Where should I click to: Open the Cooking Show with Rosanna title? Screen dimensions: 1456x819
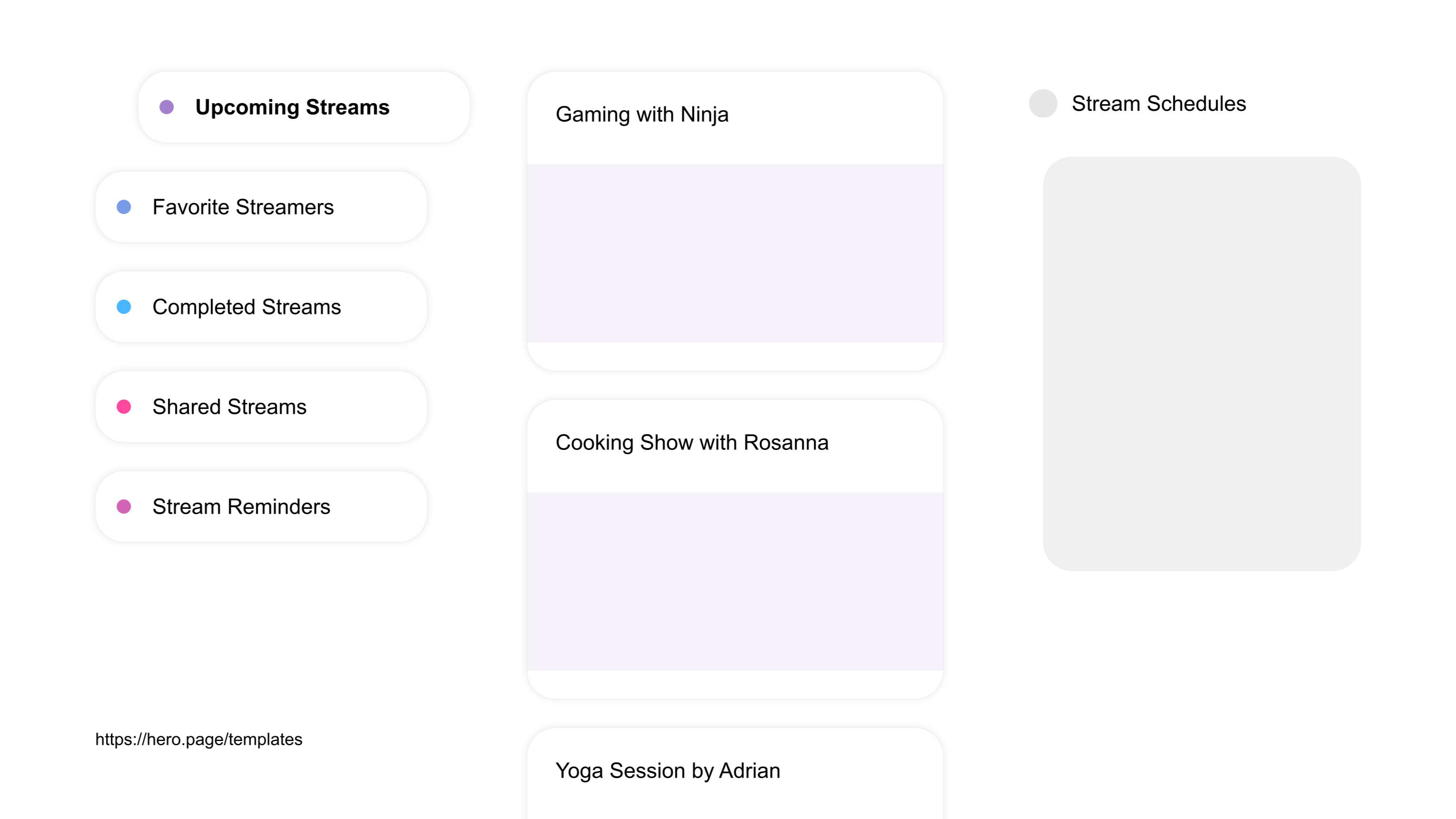tap(692, 443)
